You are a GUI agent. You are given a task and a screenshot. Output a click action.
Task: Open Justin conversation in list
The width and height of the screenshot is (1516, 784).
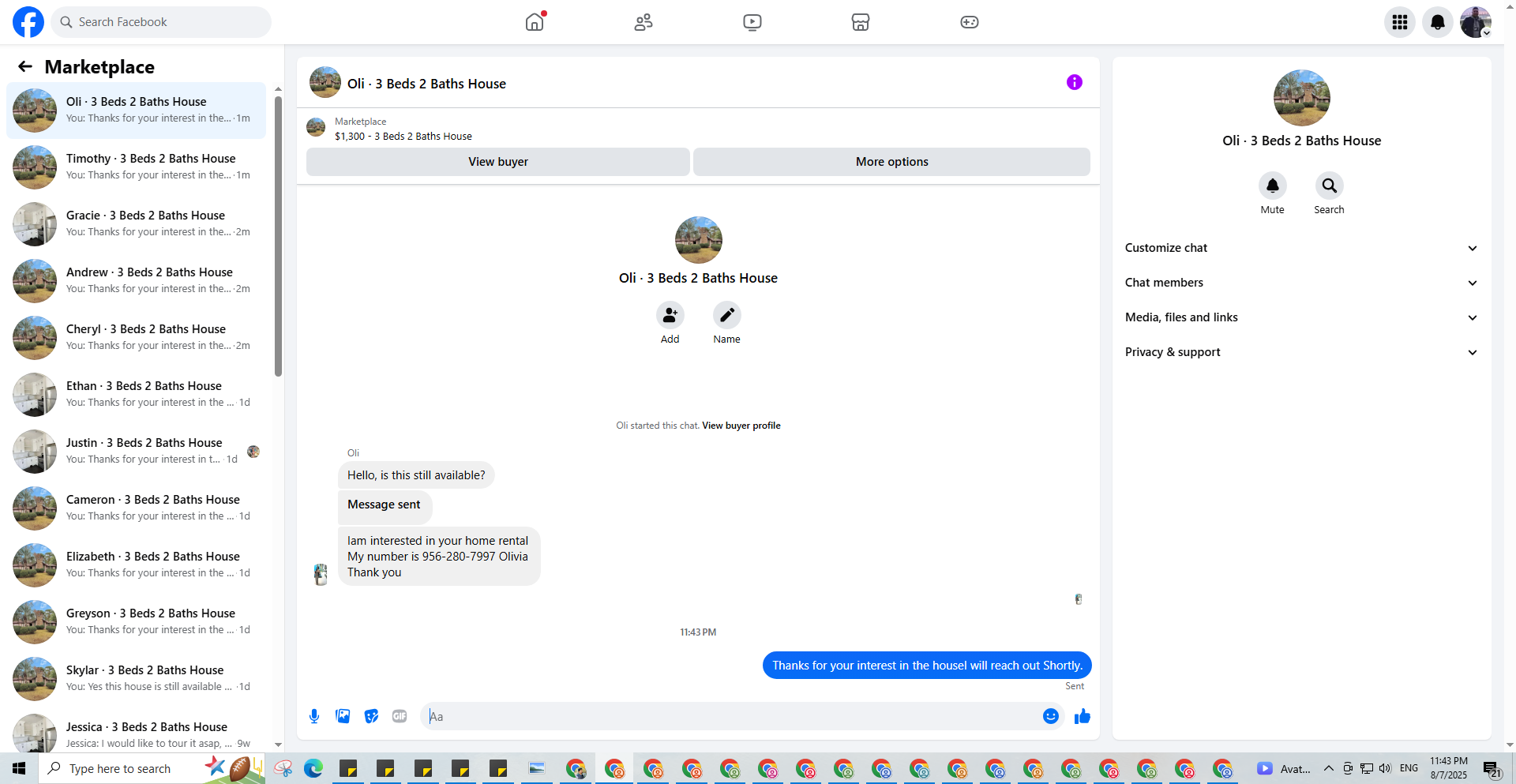[x=136, y=452]
